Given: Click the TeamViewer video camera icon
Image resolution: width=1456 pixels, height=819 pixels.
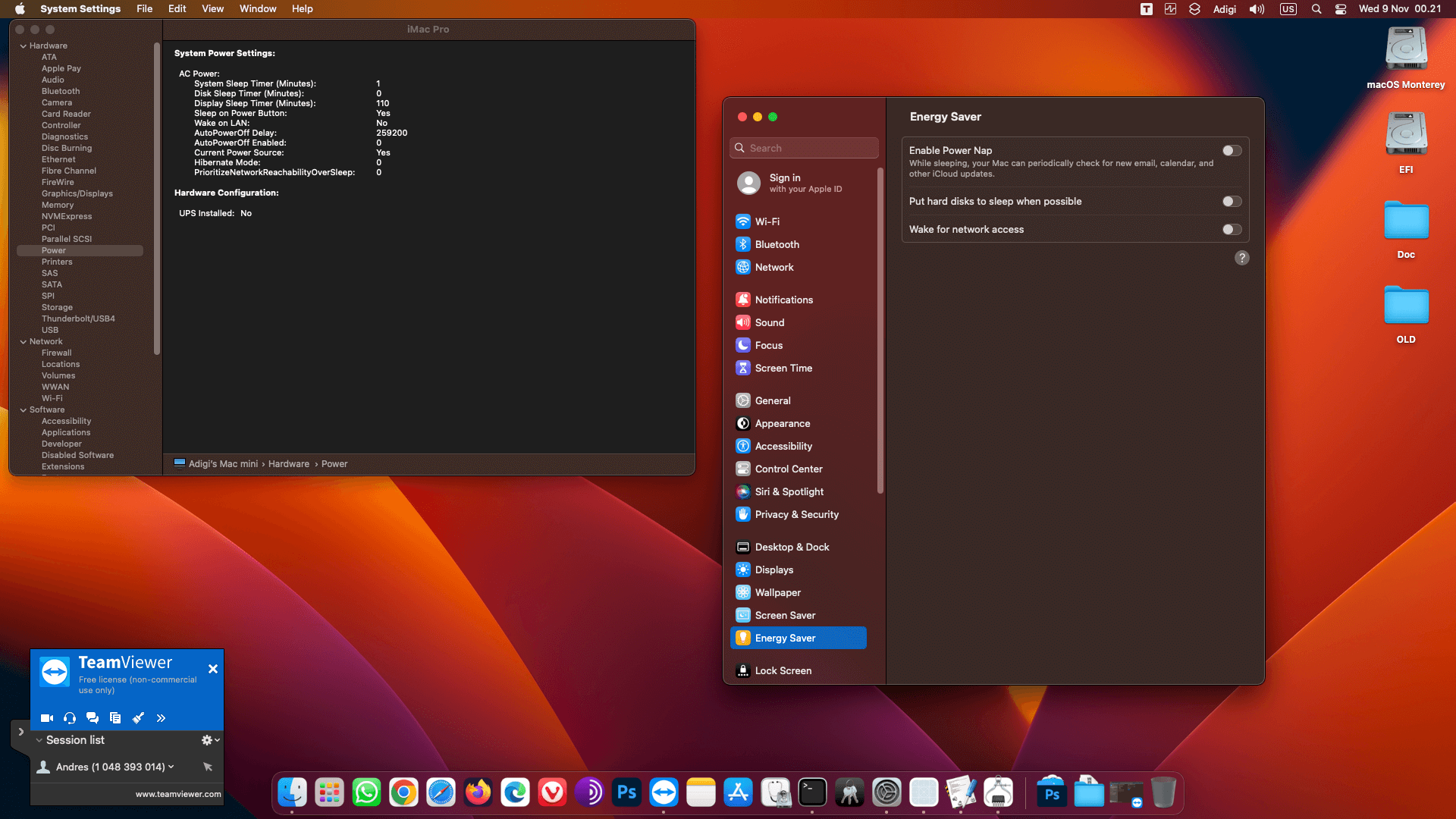Looking at the screenshot, I should point(47,717).
